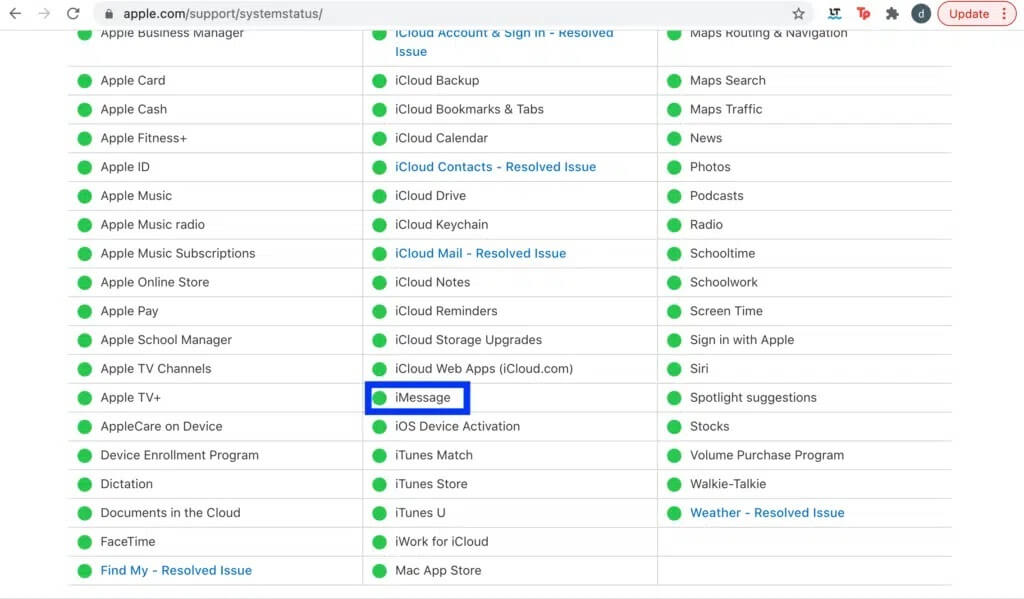Image resolution: width=1024 pixels, height=599 pixels.
Task: Select the iCloud Notes entry
Action: pos(432,282)
